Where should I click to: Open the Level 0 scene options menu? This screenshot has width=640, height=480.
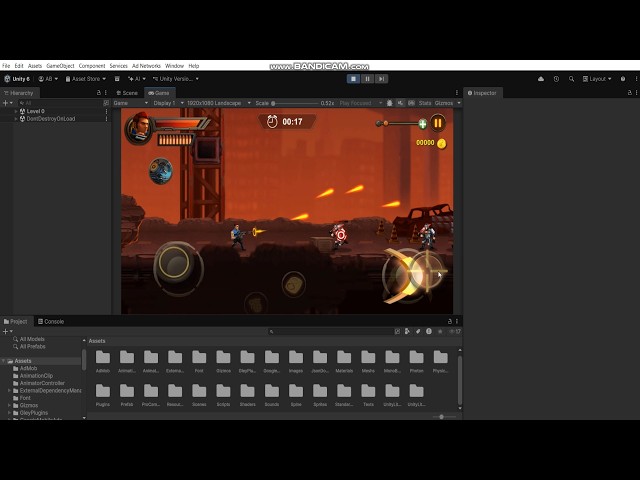coord(107,111)
